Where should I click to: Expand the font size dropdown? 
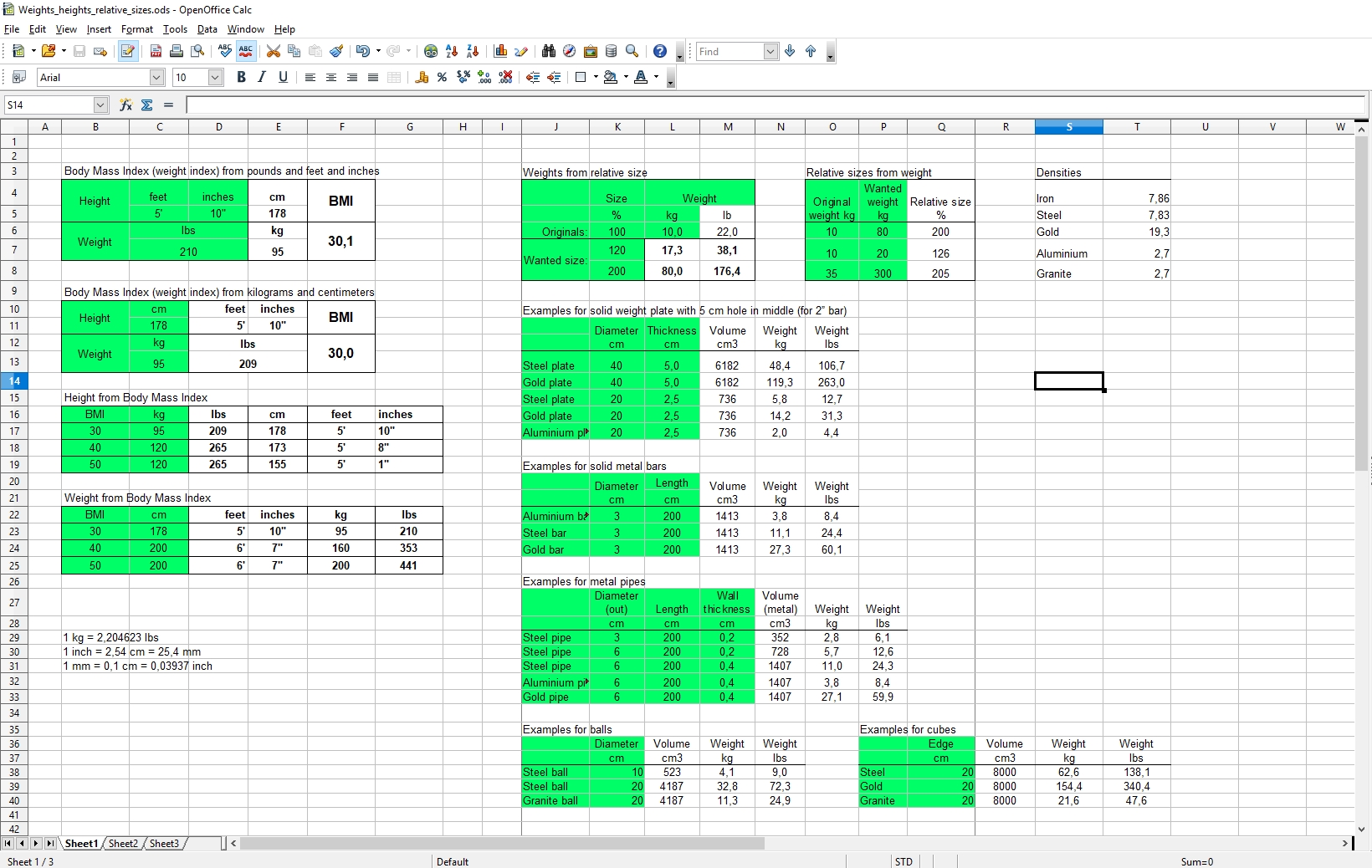215,78
